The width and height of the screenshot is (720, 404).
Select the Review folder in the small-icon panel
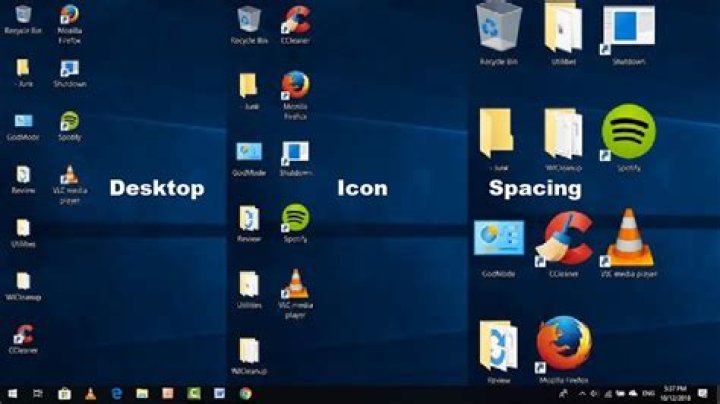[x=23, y=180]
